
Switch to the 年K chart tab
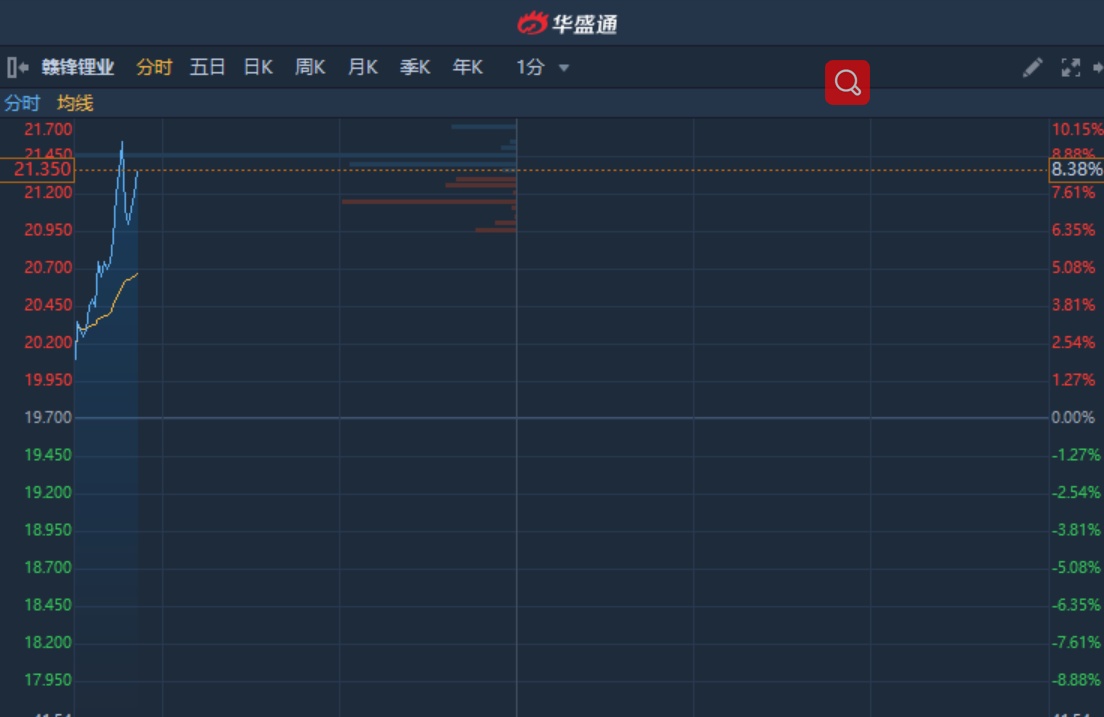[x=468, y=68]
